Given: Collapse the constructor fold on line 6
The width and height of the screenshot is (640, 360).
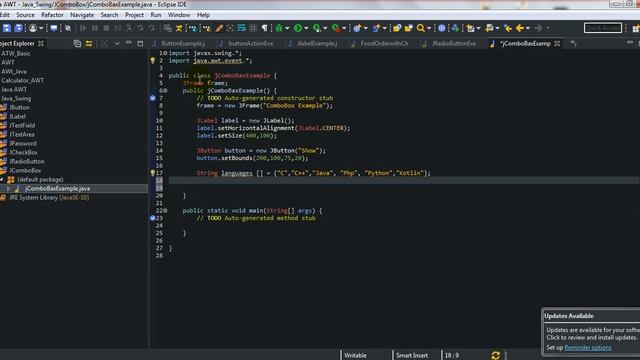Looking at the screenshot, I should (x=165, y=91).
